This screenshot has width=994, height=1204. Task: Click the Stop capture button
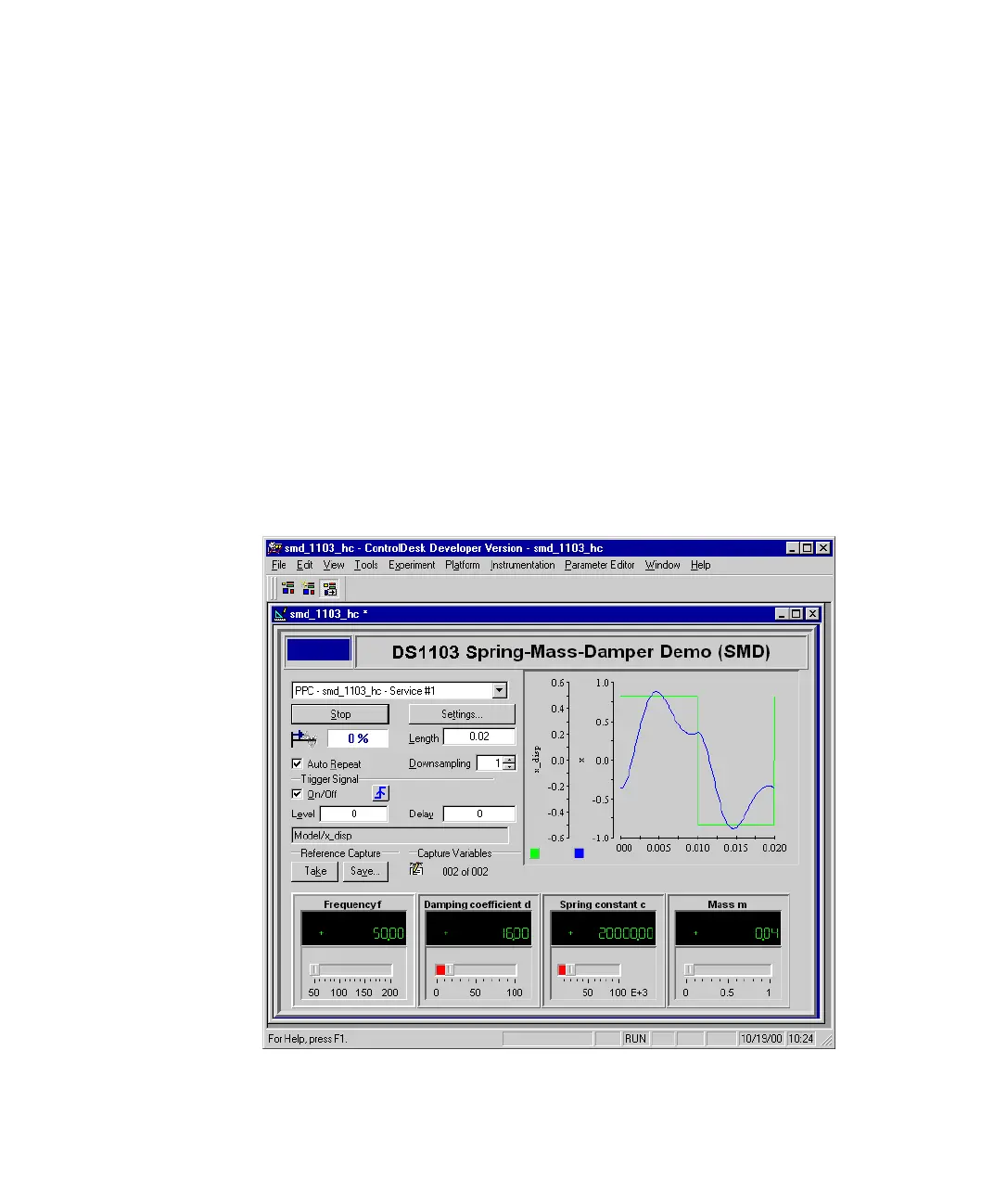point(340,714)
